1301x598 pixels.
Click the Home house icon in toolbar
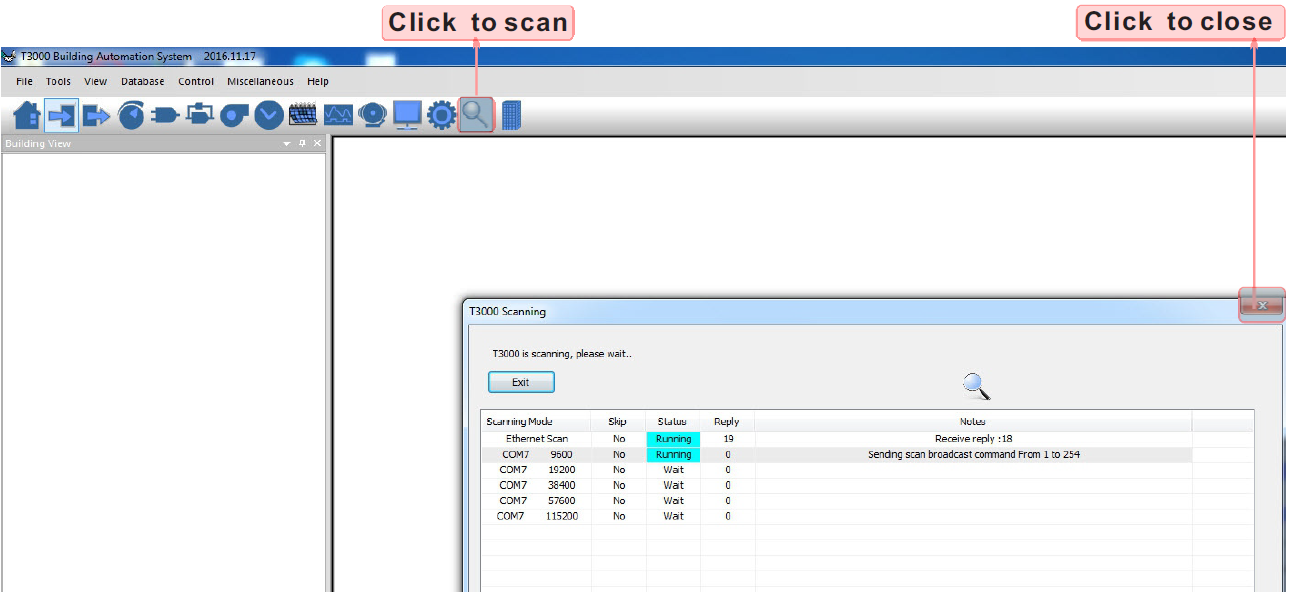[27, 116]
